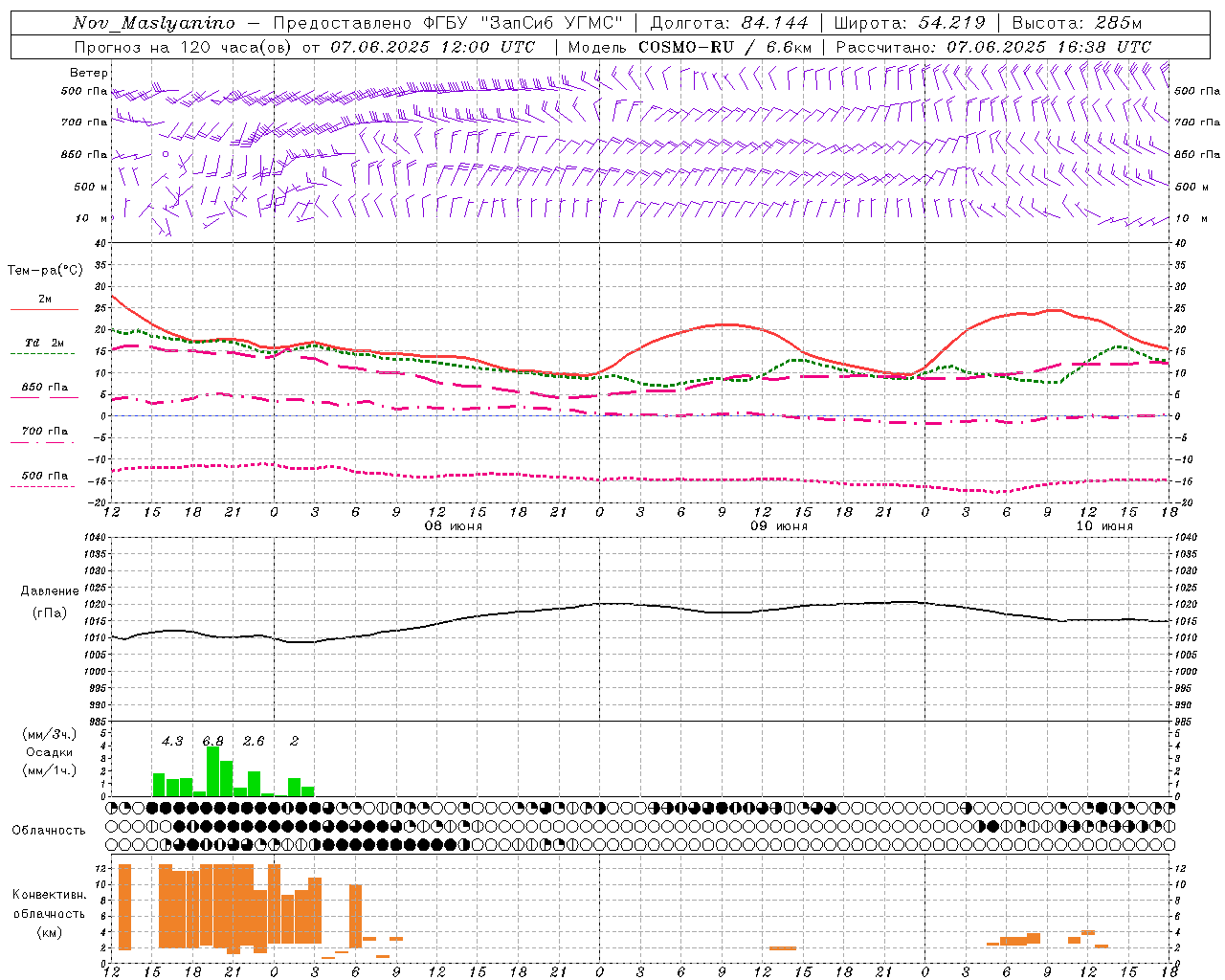Click the small orange convective bar near hour 12 on 09 июня
Viewport: 1225px width, 980px height.
click(x=783, y=948)
